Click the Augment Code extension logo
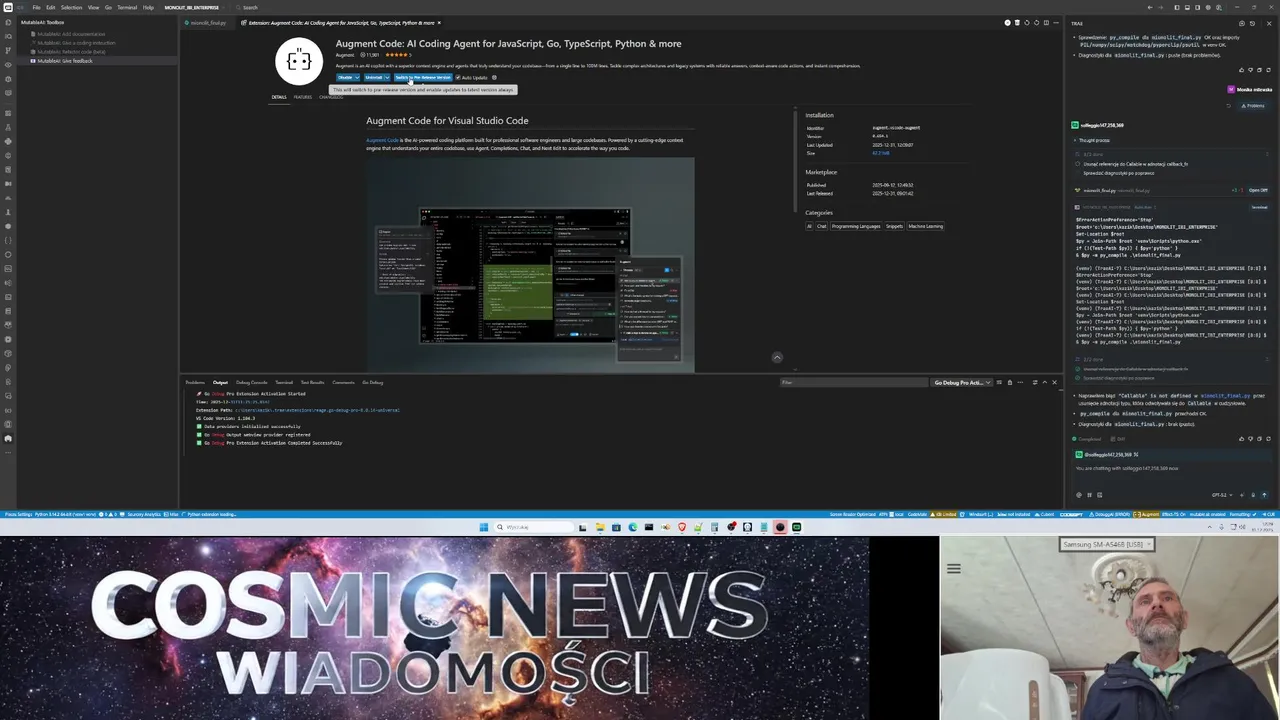 pyautogui.click(x=299, y=61)
